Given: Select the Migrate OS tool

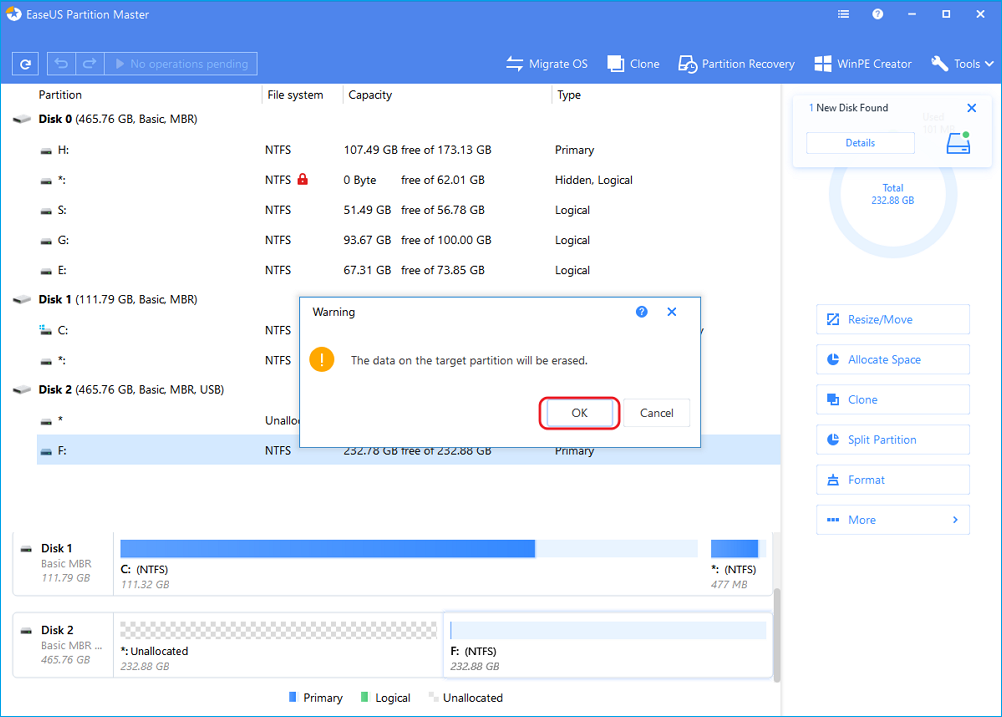Looking at the screenshot, I should click(547, 63).
